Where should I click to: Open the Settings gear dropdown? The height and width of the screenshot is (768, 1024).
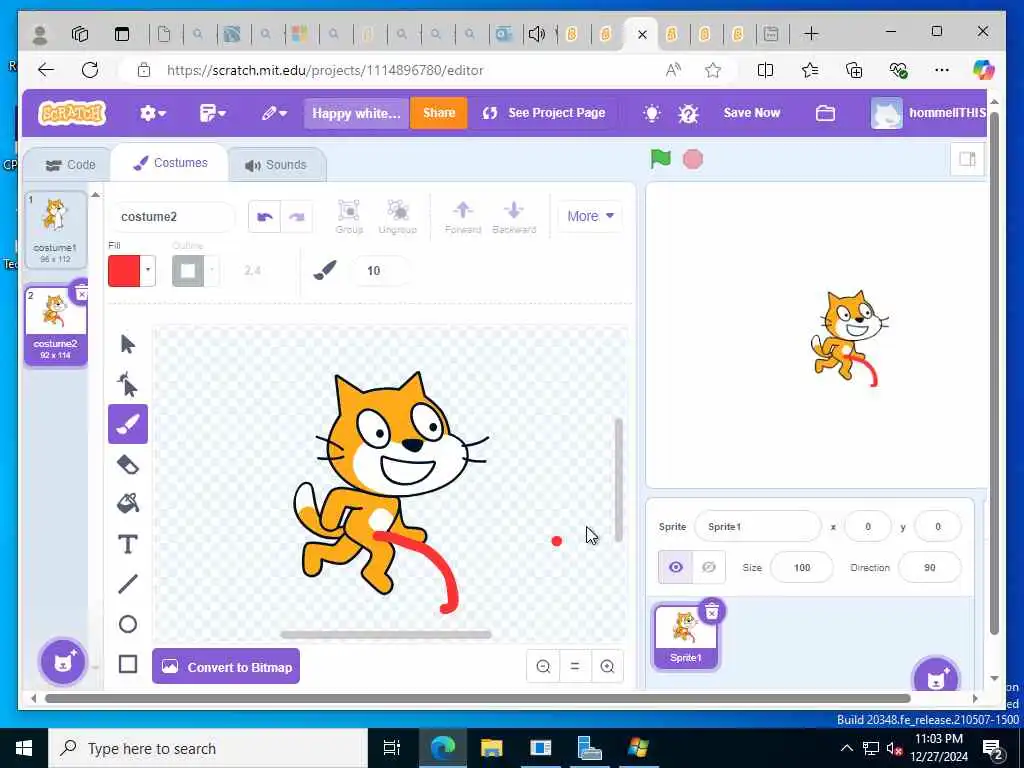[153, 114]
